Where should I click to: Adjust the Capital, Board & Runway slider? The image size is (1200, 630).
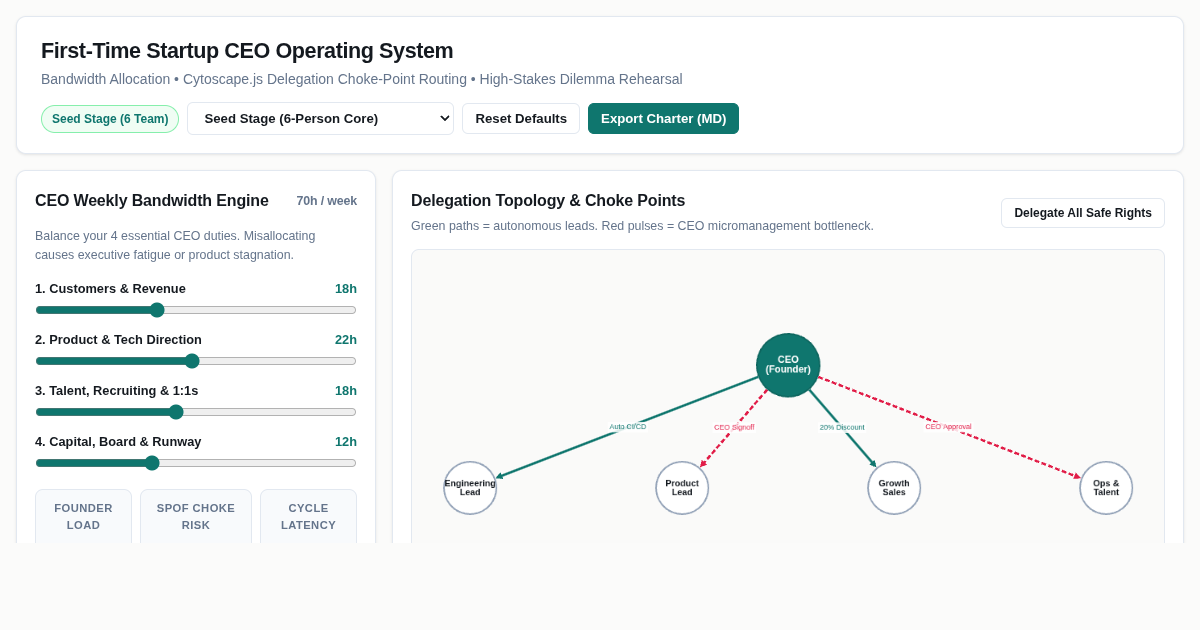[196, 463]
